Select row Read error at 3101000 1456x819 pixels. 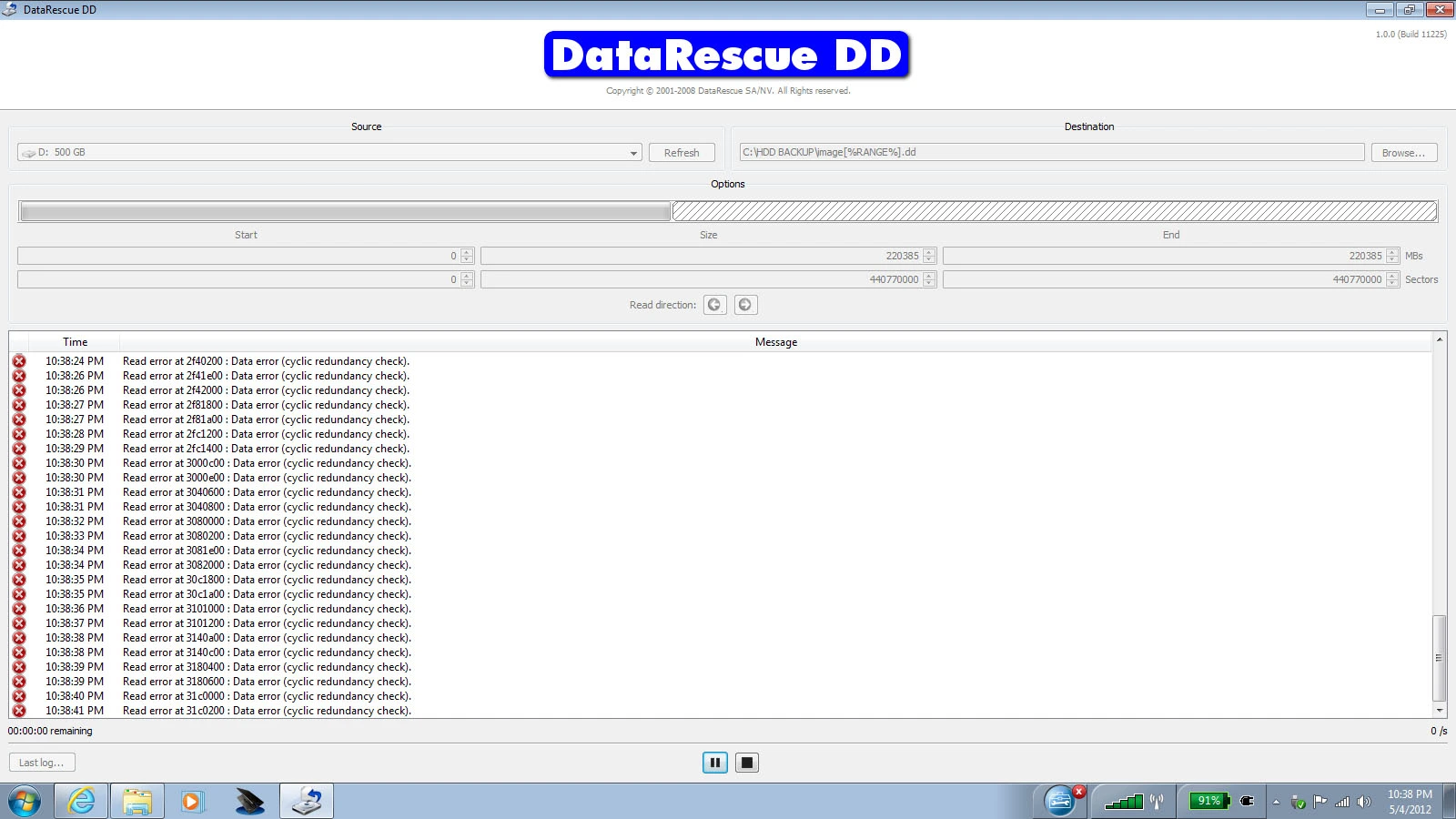pos(721,609)
